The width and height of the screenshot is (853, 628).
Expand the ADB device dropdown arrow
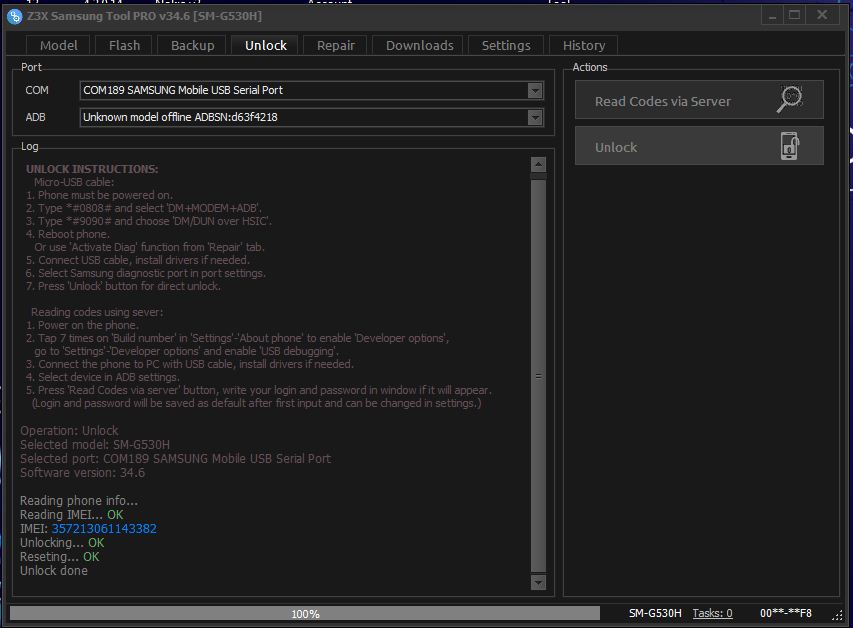tap(535, 117)
